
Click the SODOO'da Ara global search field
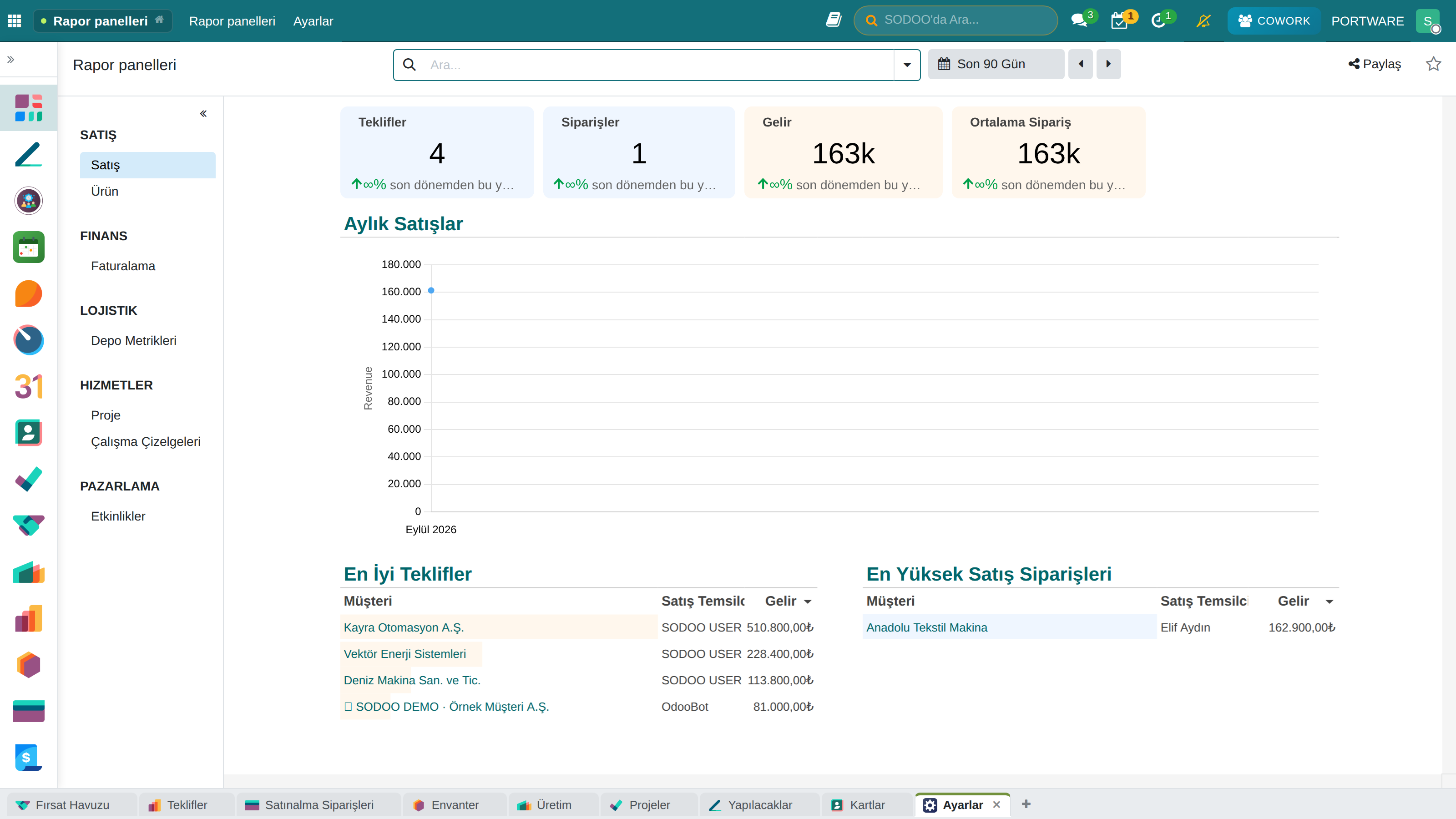point(955,20)
